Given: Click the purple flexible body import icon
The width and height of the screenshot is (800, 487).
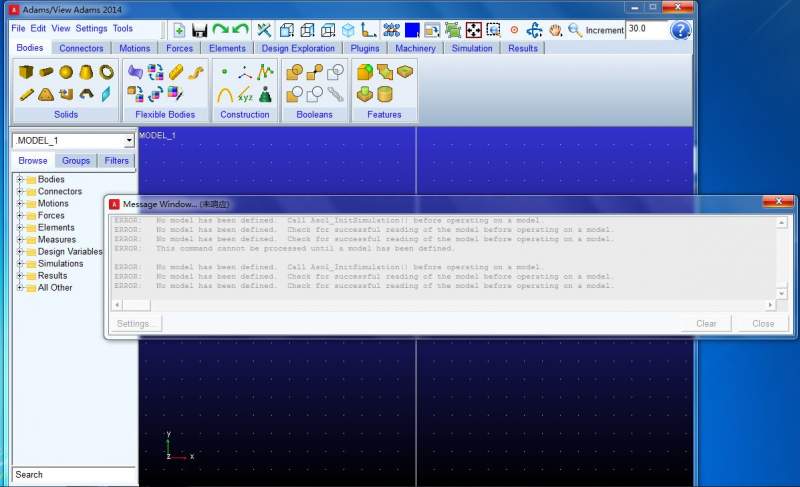Looking at the screenshot, I should click(x=135, y=72).
